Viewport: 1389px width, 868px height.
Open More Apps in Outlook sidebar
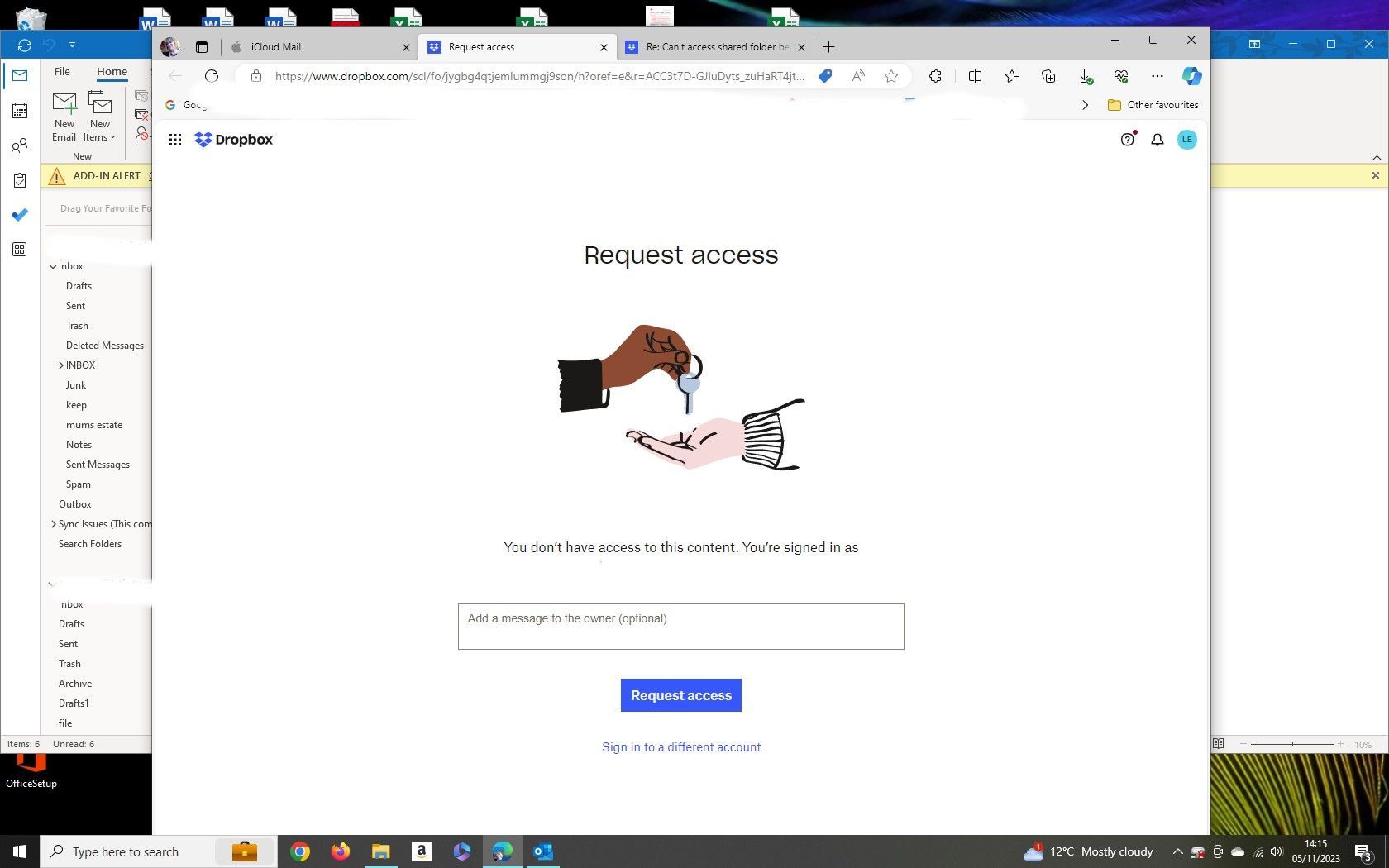20,250
